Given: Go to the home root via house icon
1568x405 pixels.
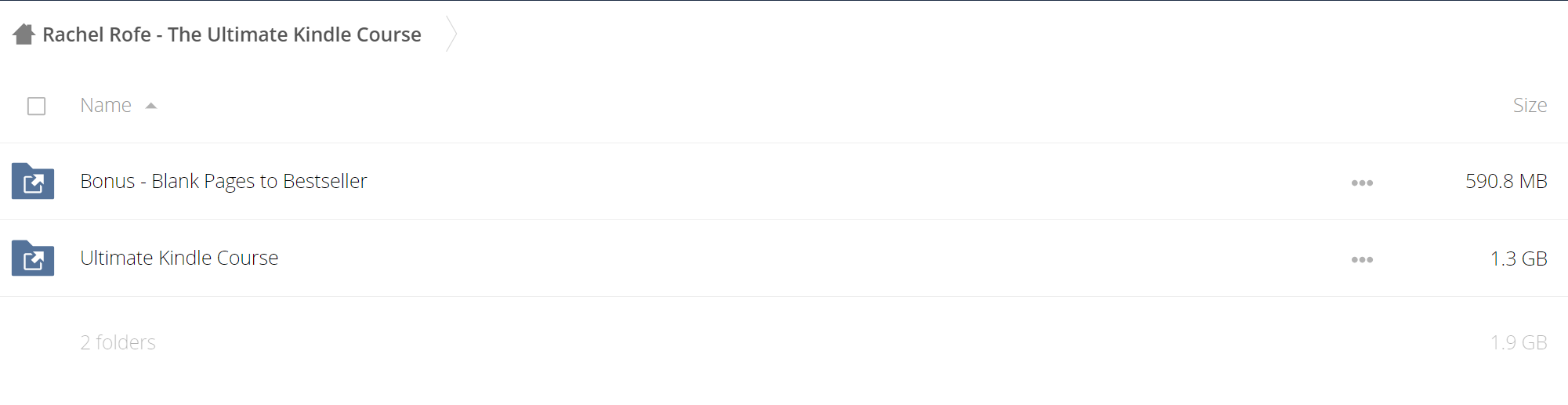Looking at the screenshot, I should (x=24, y=34).
